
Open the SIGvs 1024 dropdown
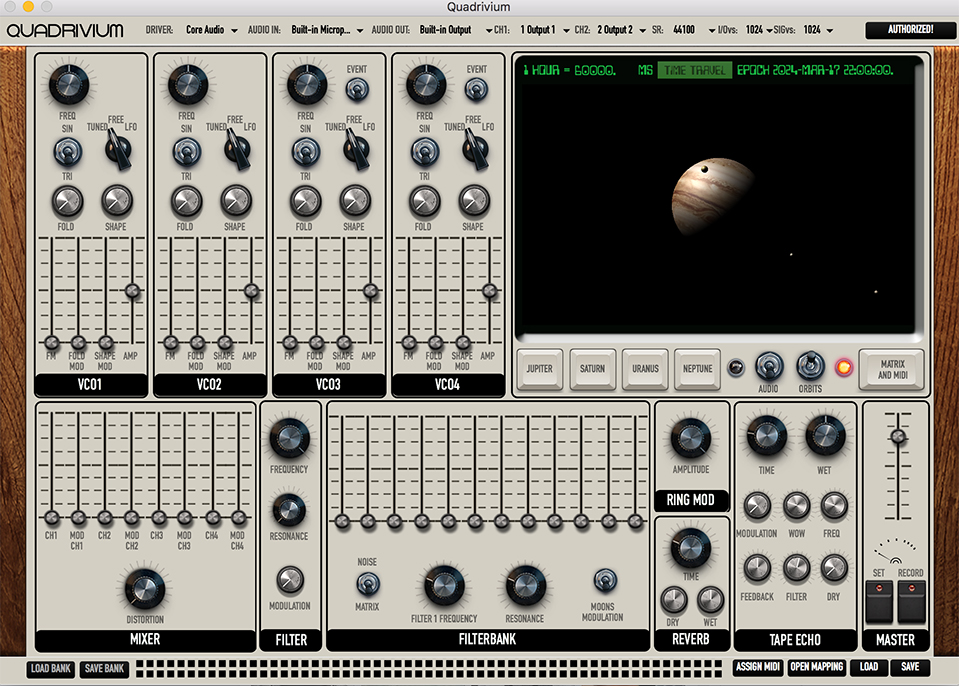click(818, 30)
